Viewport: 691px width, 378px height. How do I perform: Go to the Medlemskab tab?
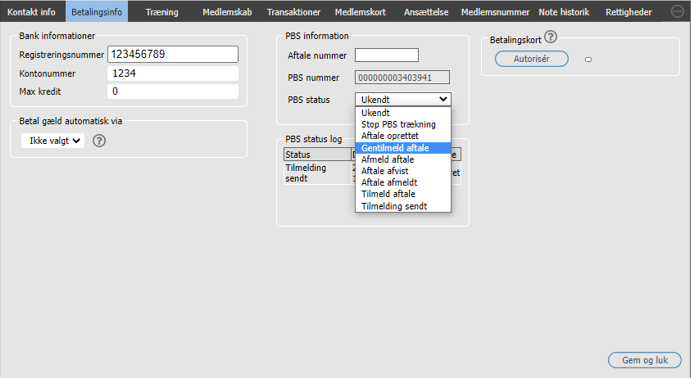click(227, 12)
